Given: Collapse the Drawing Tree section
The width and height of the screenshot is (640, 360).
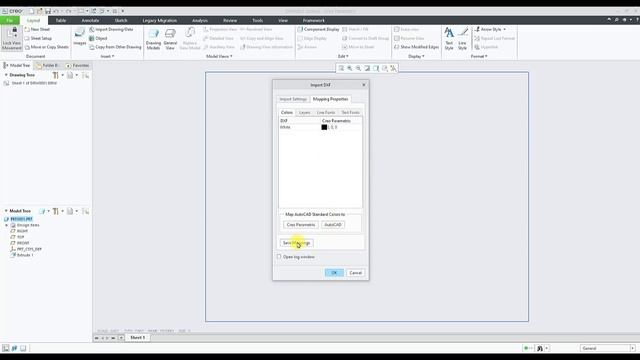Looking at the screenshot, I should click(6, 75).
